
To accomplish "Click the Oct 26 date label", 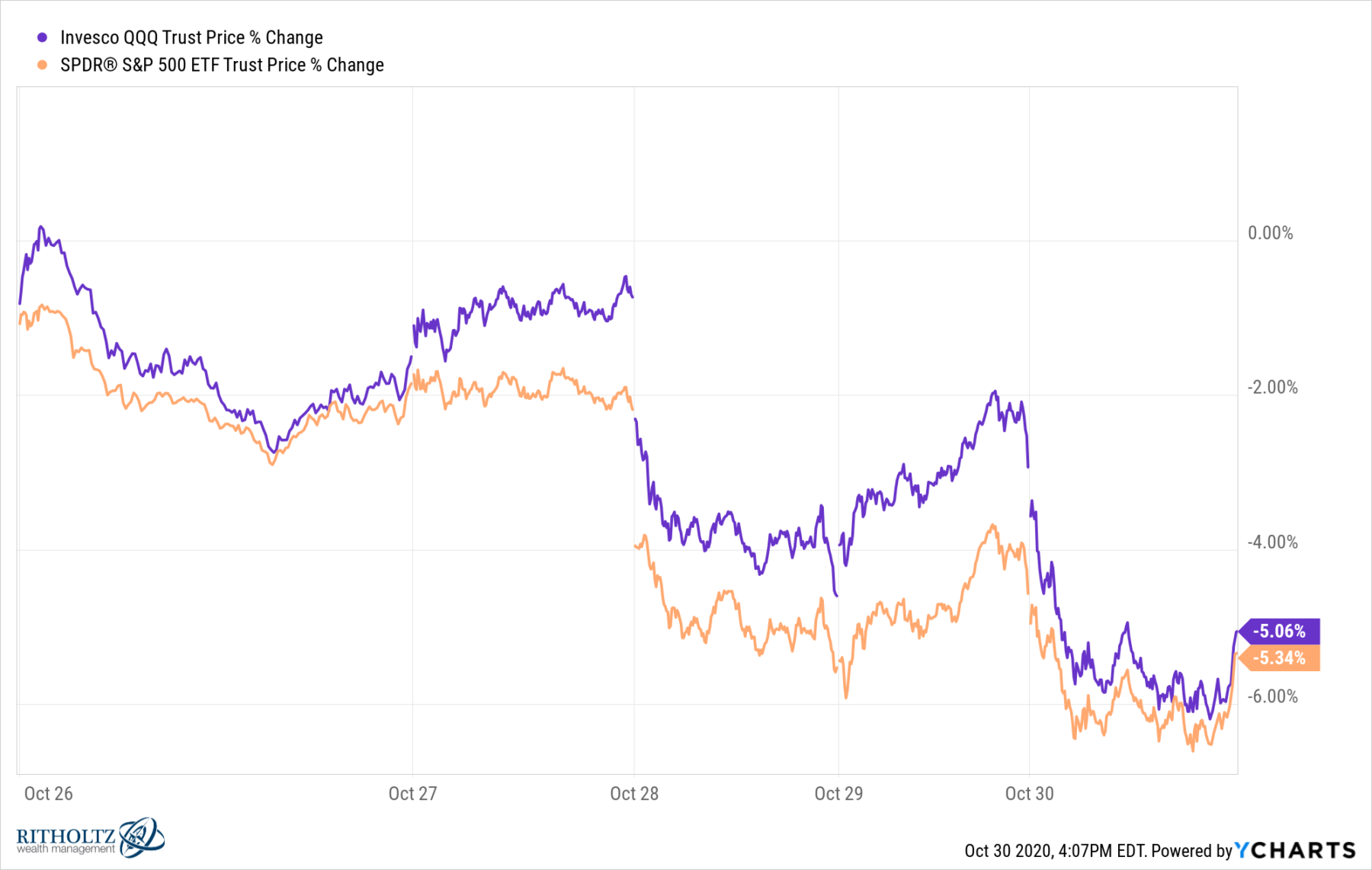I will (49, 793).
